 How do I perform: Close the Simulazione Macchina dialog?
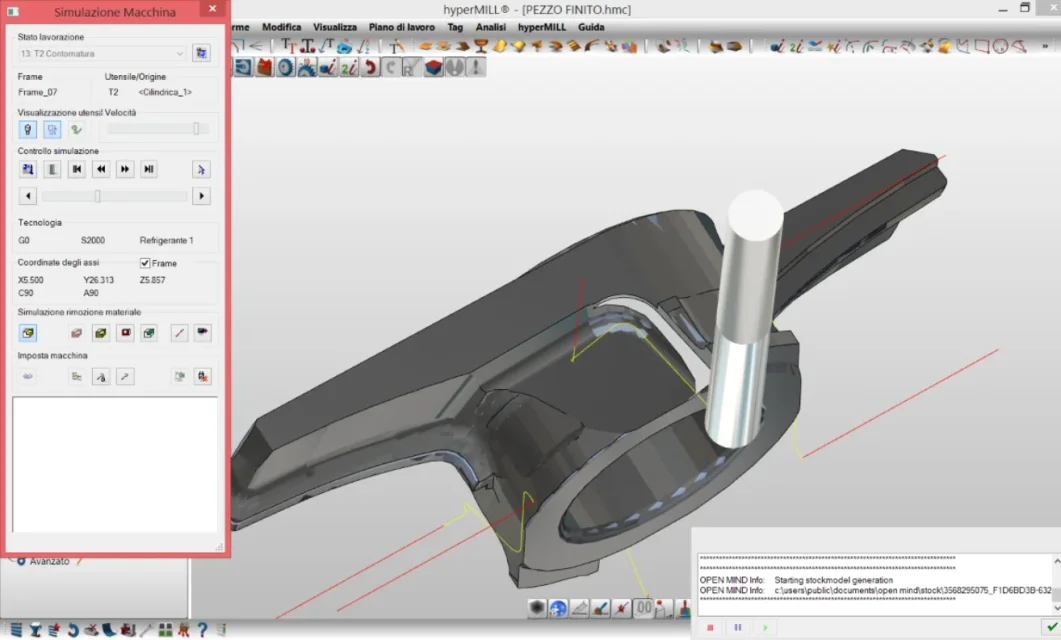click(212, 9)
